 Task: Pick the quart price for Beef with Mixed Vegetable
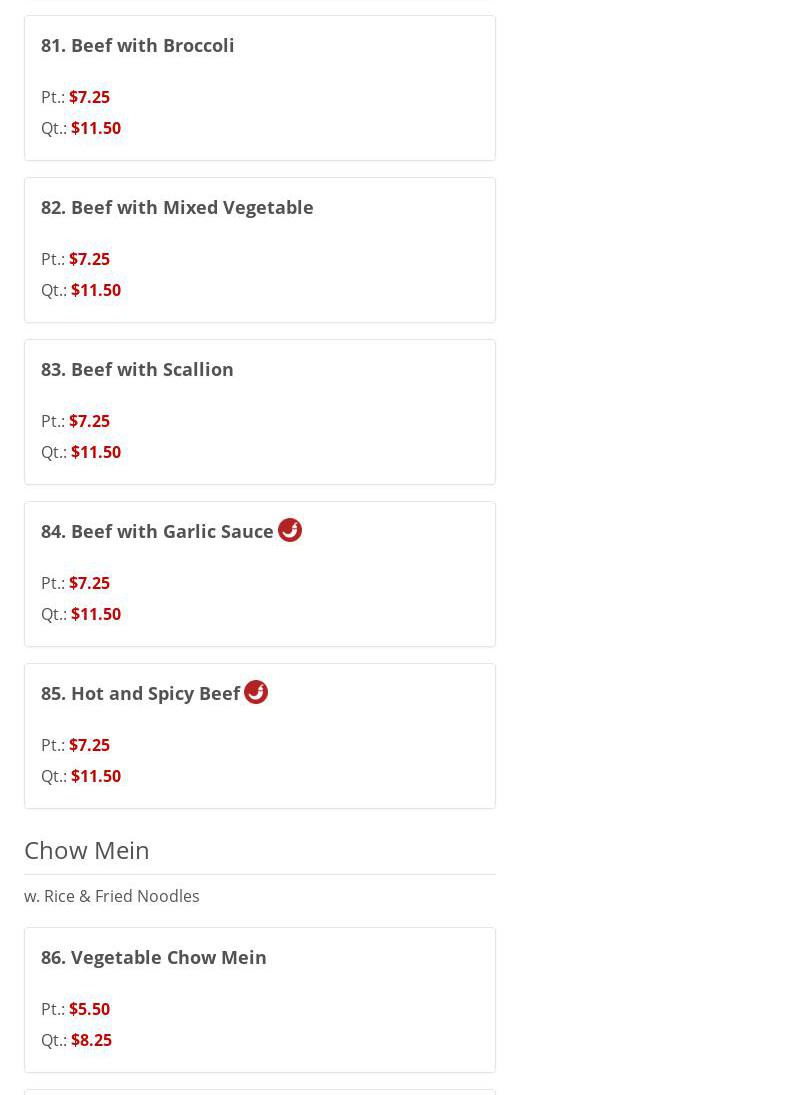(96, 290)
